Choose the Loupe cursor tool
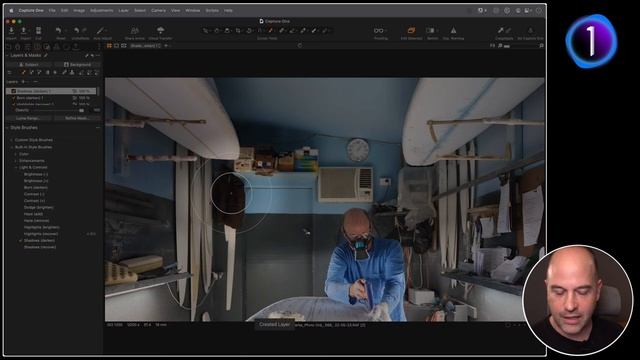The image size is (640, 360). click(227, 31)
